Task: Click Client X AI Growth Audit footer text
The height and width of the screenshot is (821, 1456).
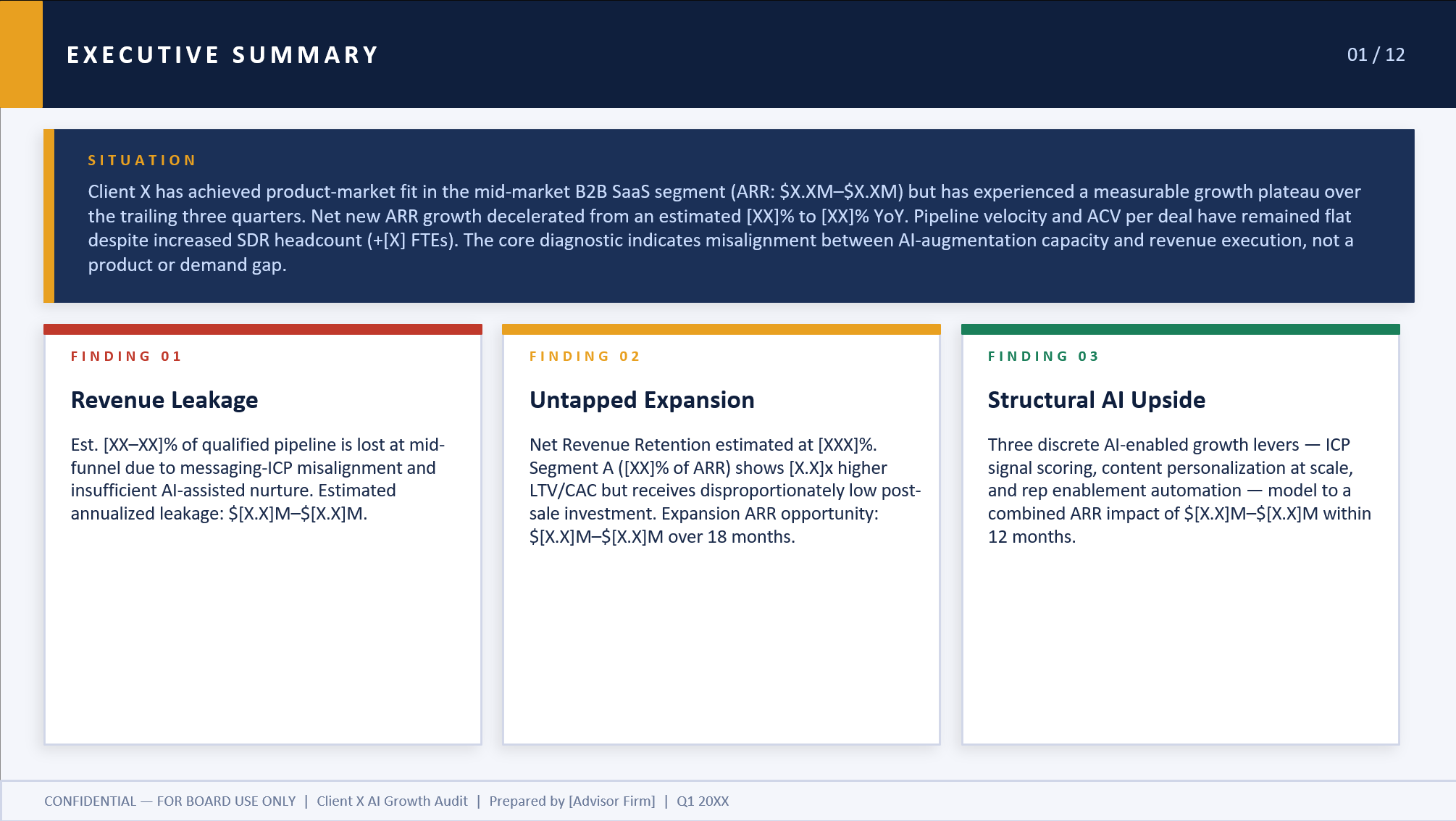Action: 392,801
